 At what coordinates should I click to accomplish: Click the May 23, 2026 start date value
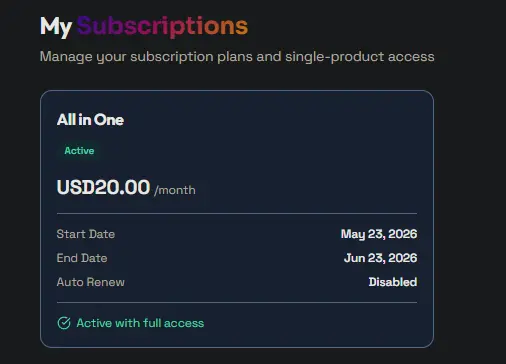click(x=379, y=234)
